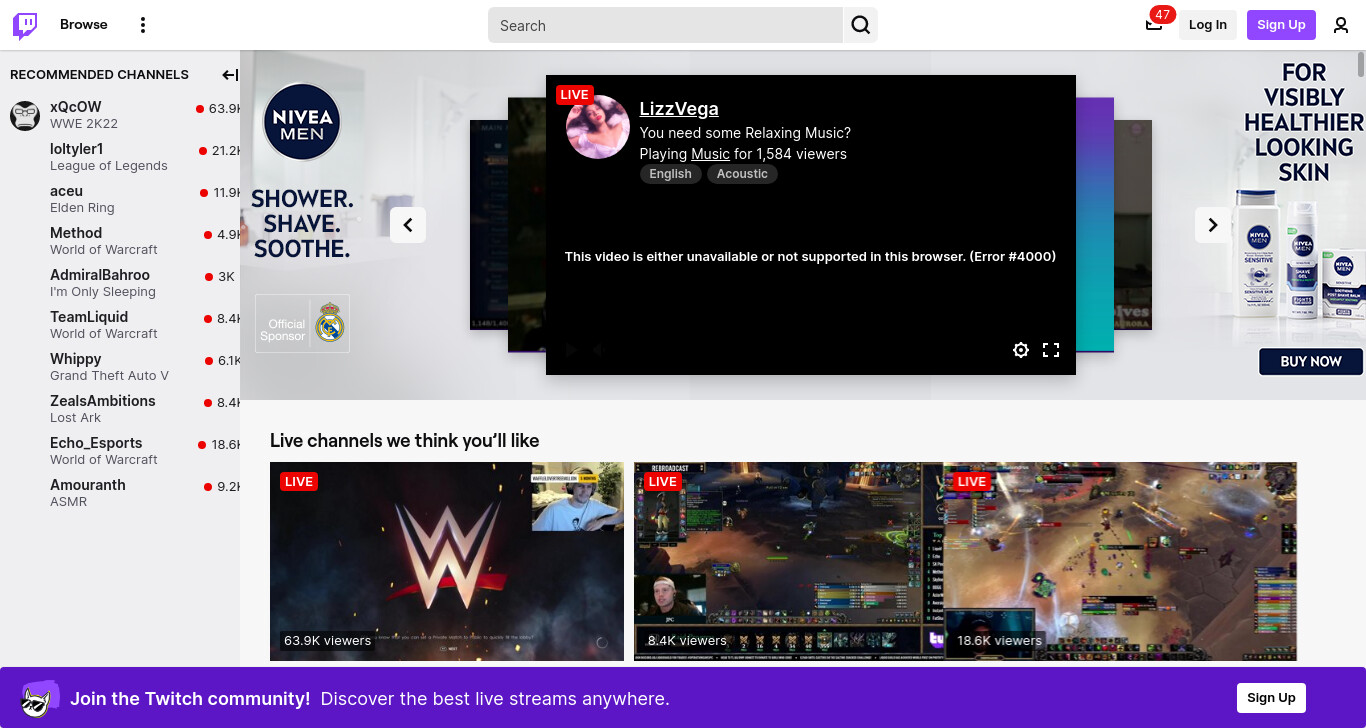Open the Music category link

coord(710,154)
